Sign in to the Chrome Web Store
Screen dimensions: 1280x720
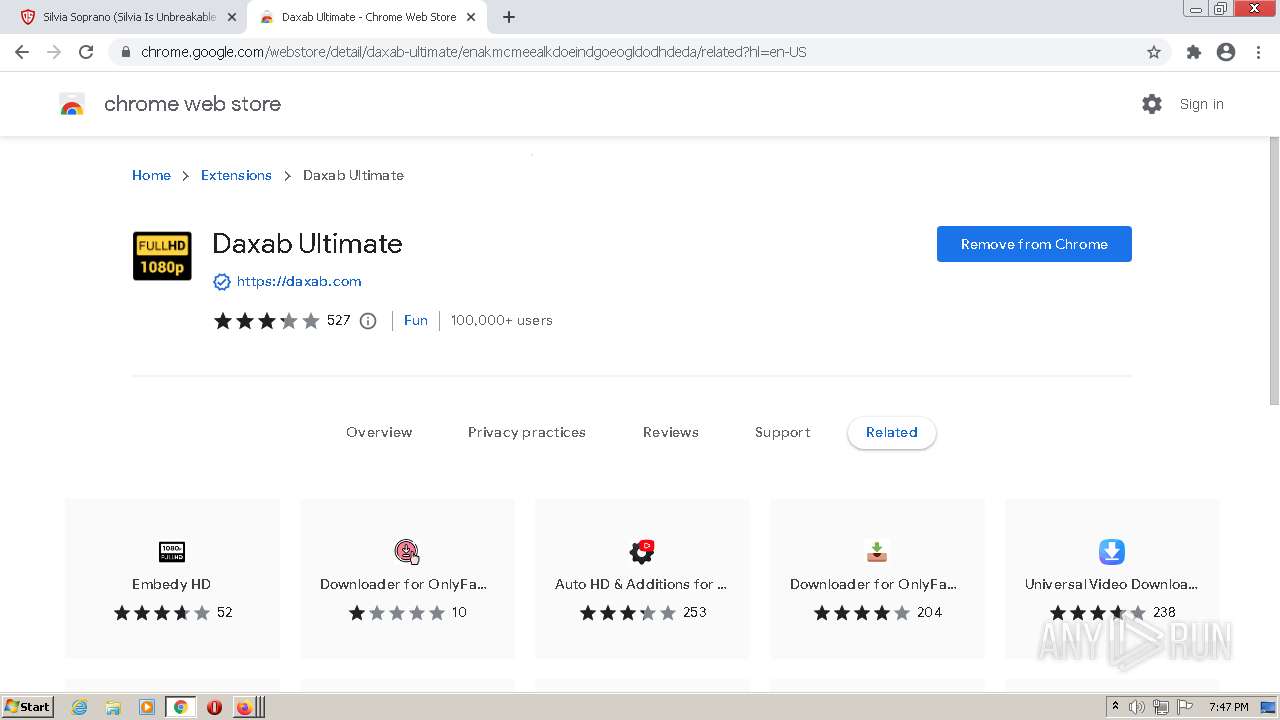click(1201, 104)
